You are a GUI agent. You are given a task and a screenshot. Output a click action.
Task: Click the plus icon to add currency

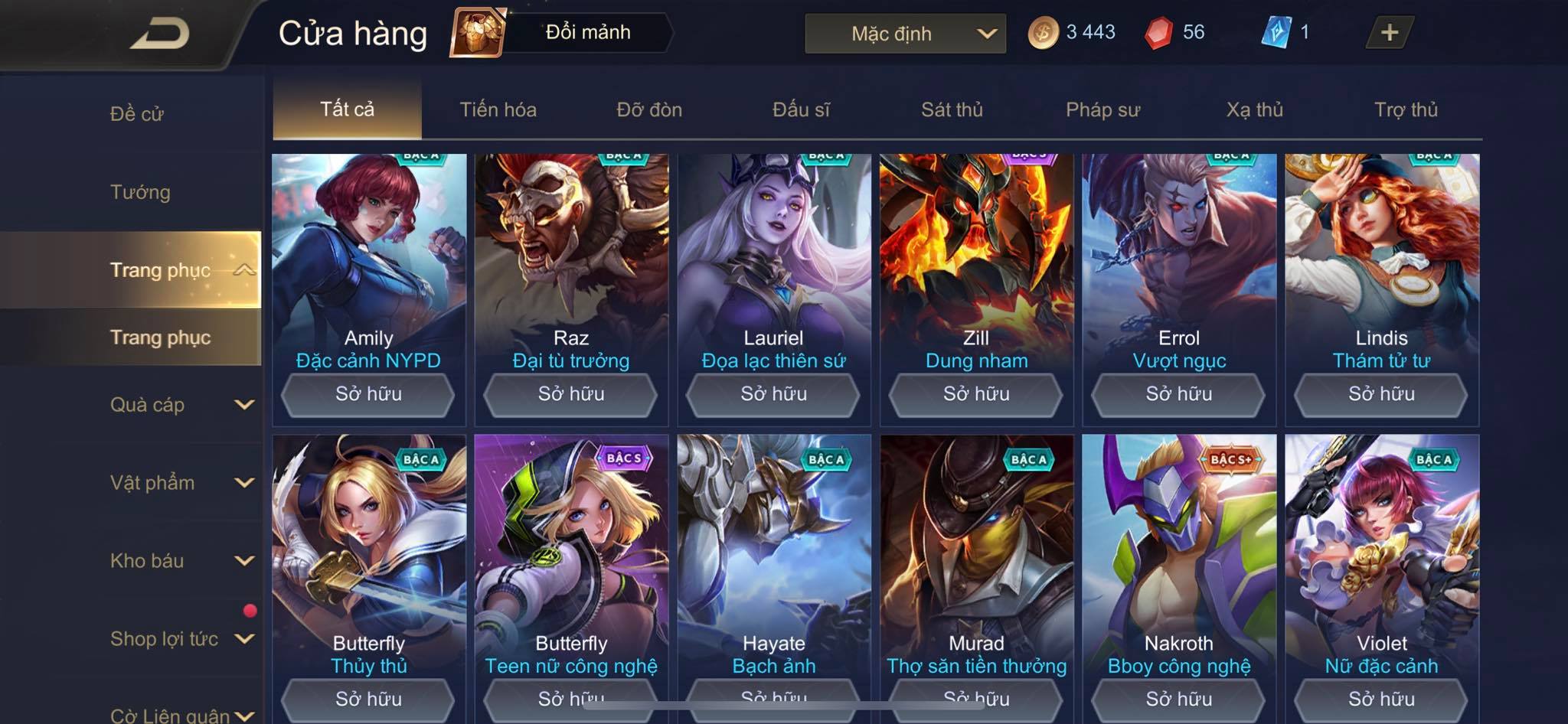(x=1390, y=32)
